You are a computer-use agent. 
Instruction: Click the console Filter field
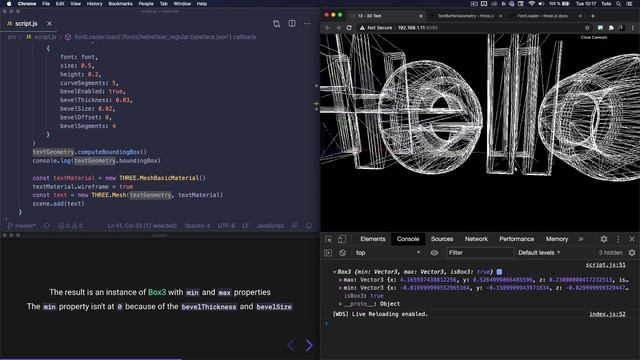tap(480, 253)
